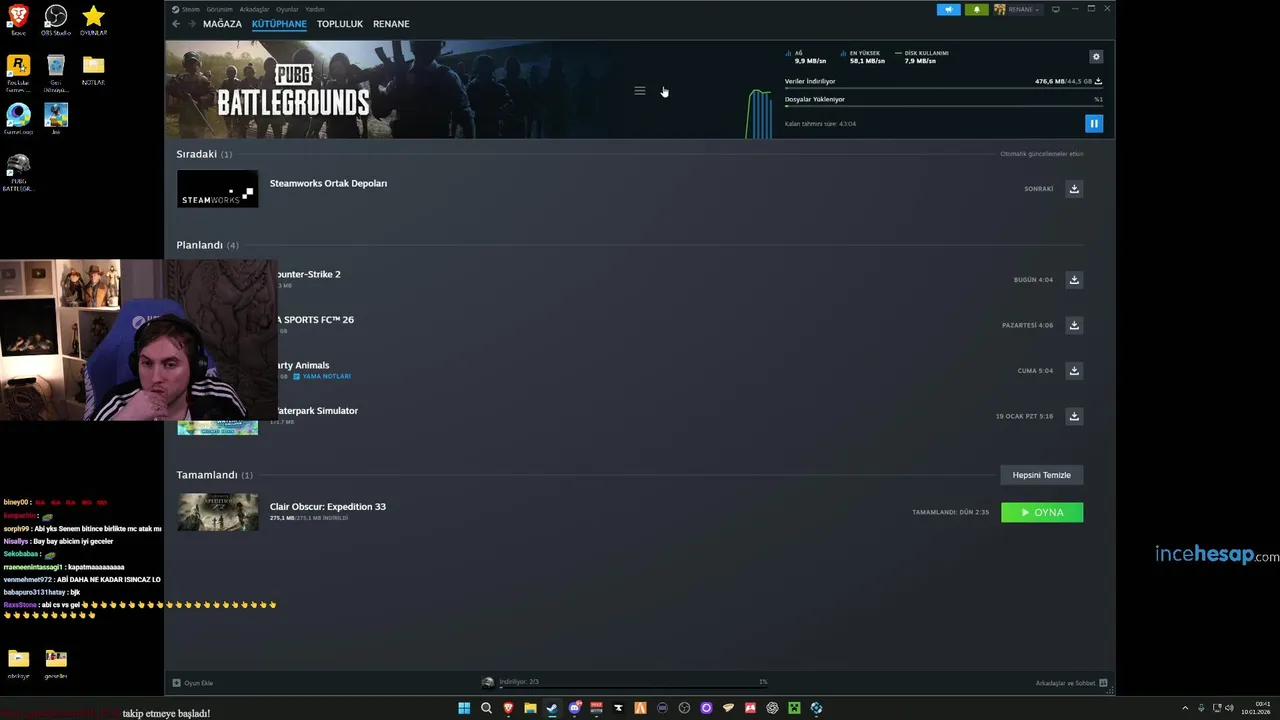The height and width of the screenshot is (720, 1280).
Task: Start Waterpark Simulator update download
Action: coord(1074,416)
